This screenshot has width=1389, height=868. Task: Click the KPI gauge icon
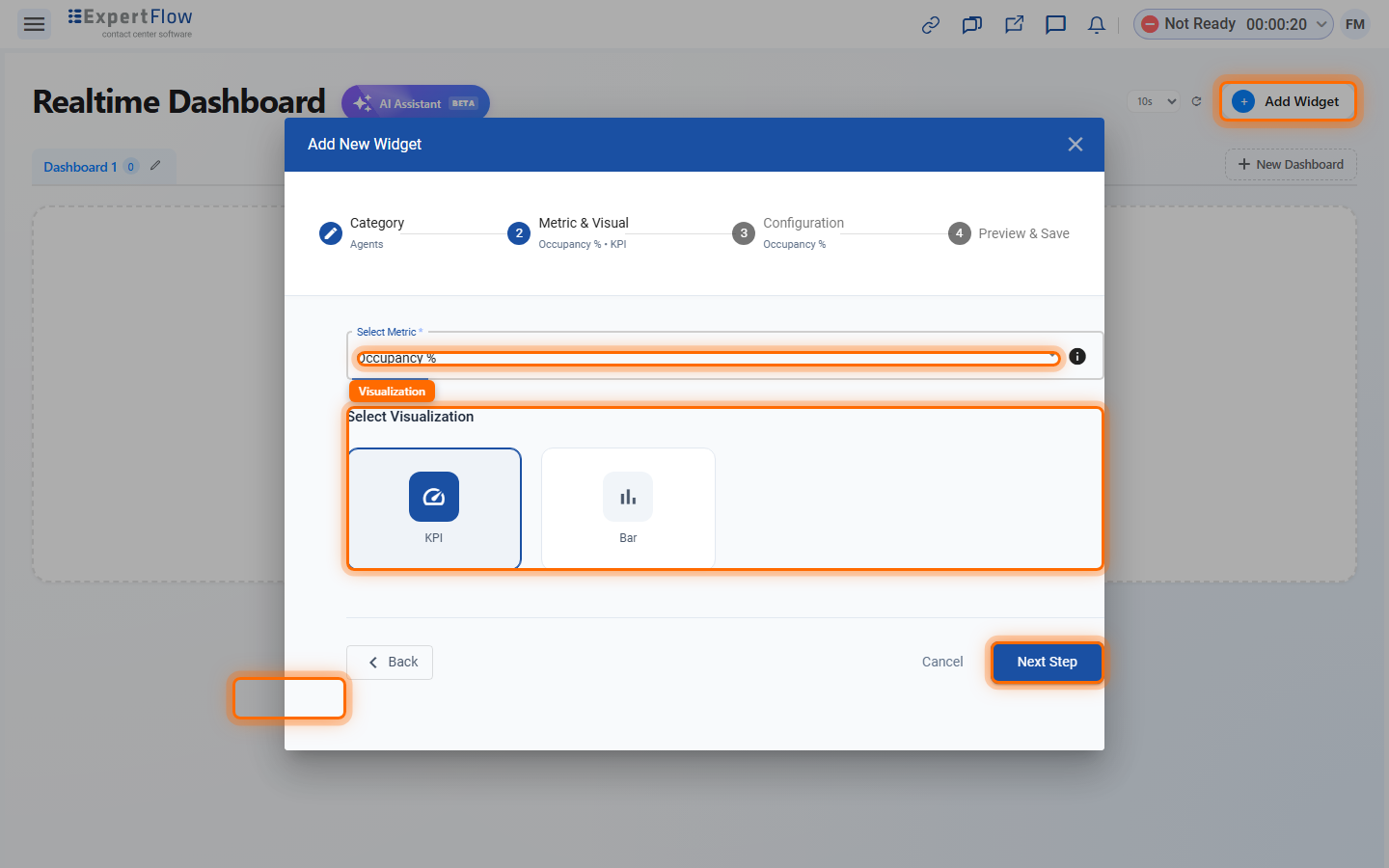pyautogui.click(x=434, y=497)
